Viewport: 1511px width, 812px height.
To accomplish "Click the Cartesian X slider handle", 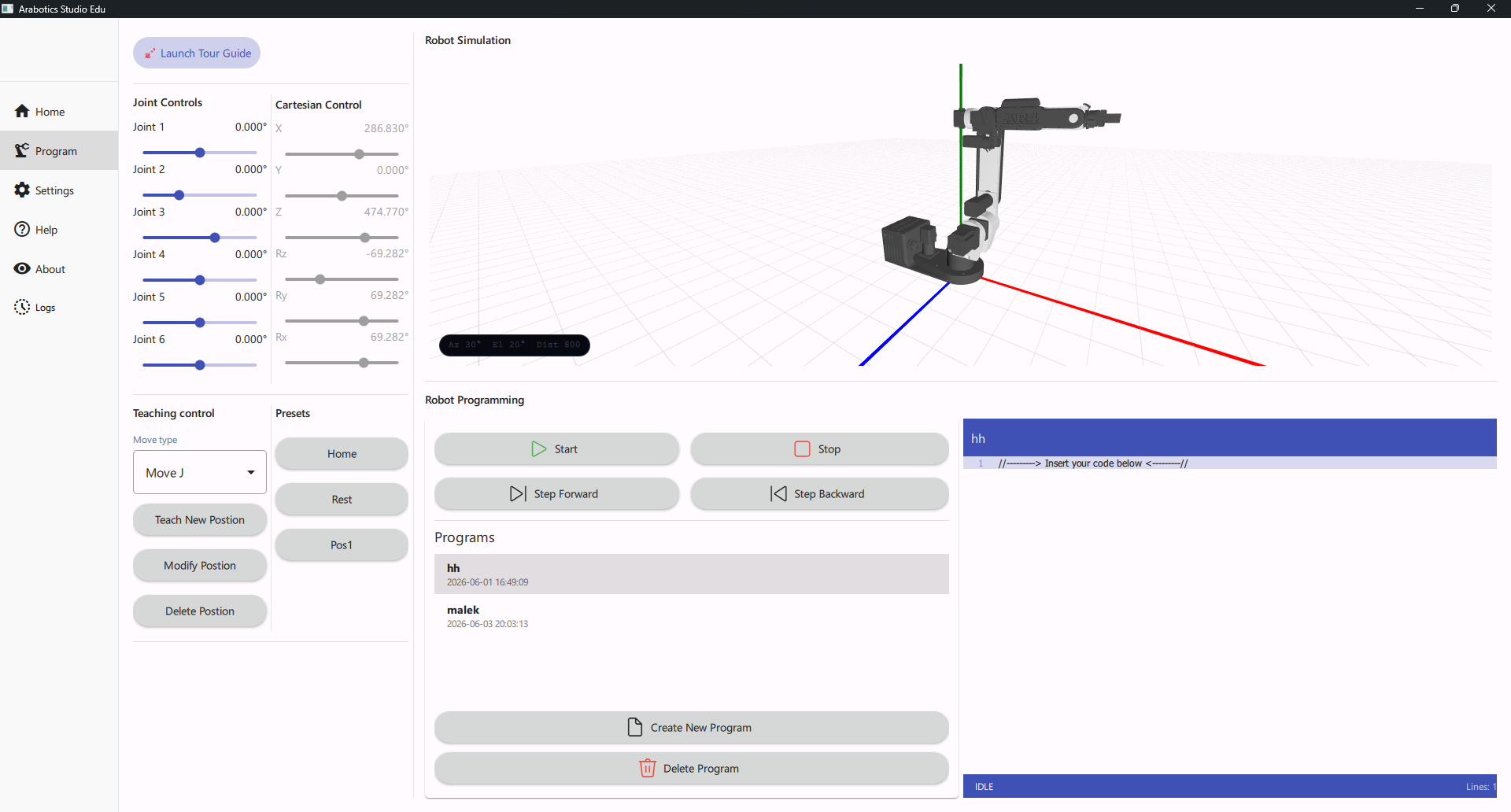I will coord(359,154).
